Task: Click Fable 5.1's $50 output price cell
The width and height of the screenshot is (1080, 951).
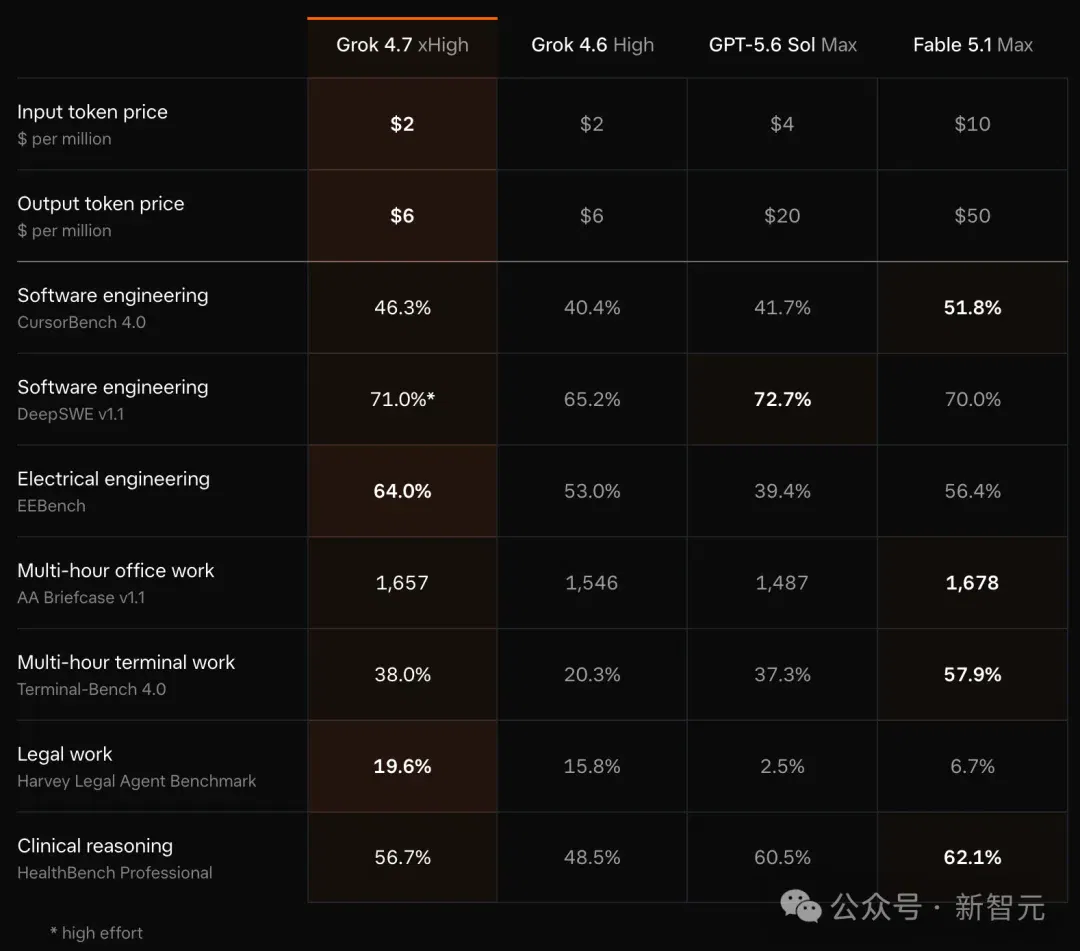Action: (973, 216)
